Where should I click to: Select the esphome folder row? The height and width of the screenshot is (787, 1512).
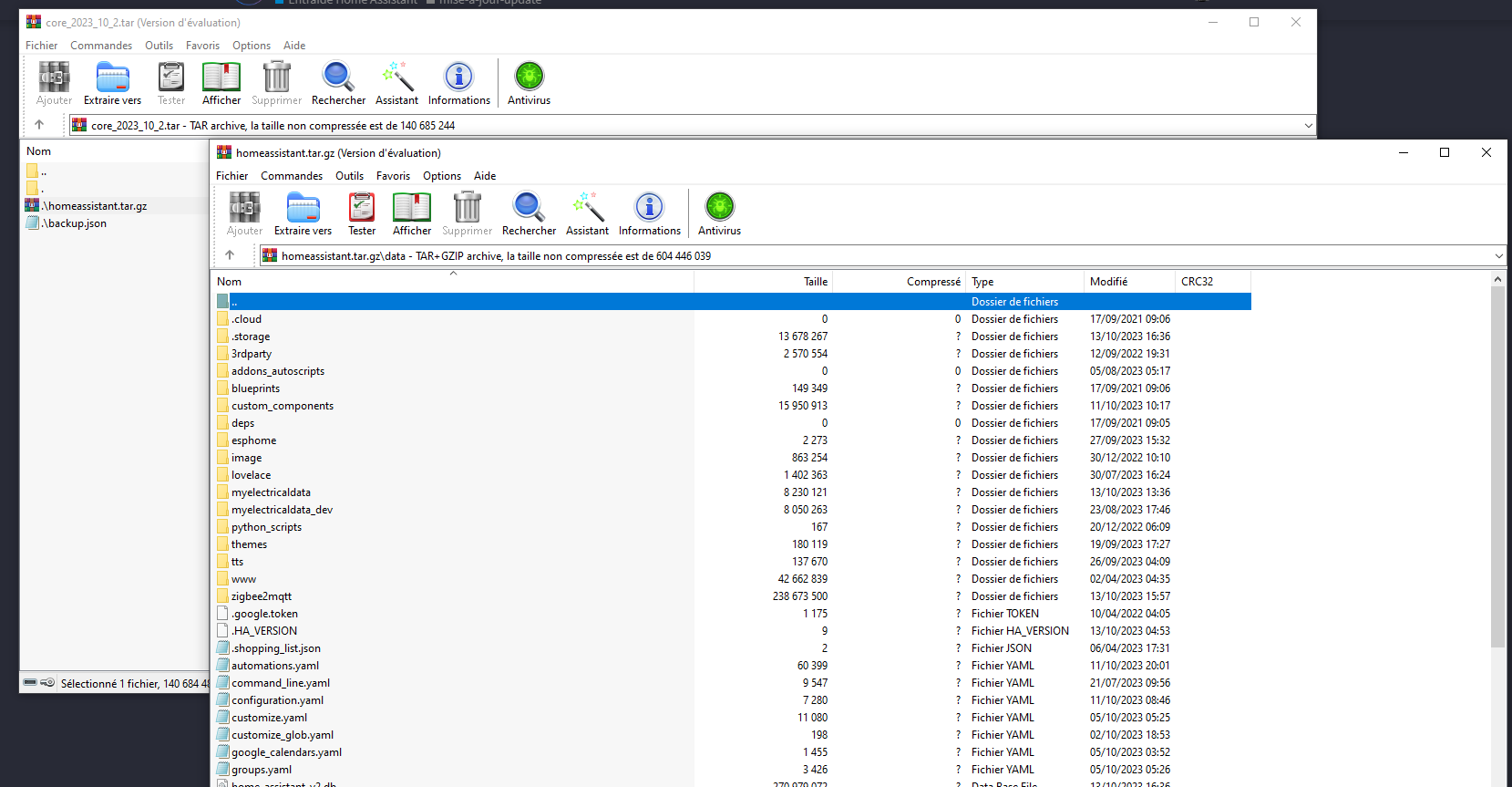(733, 440)
